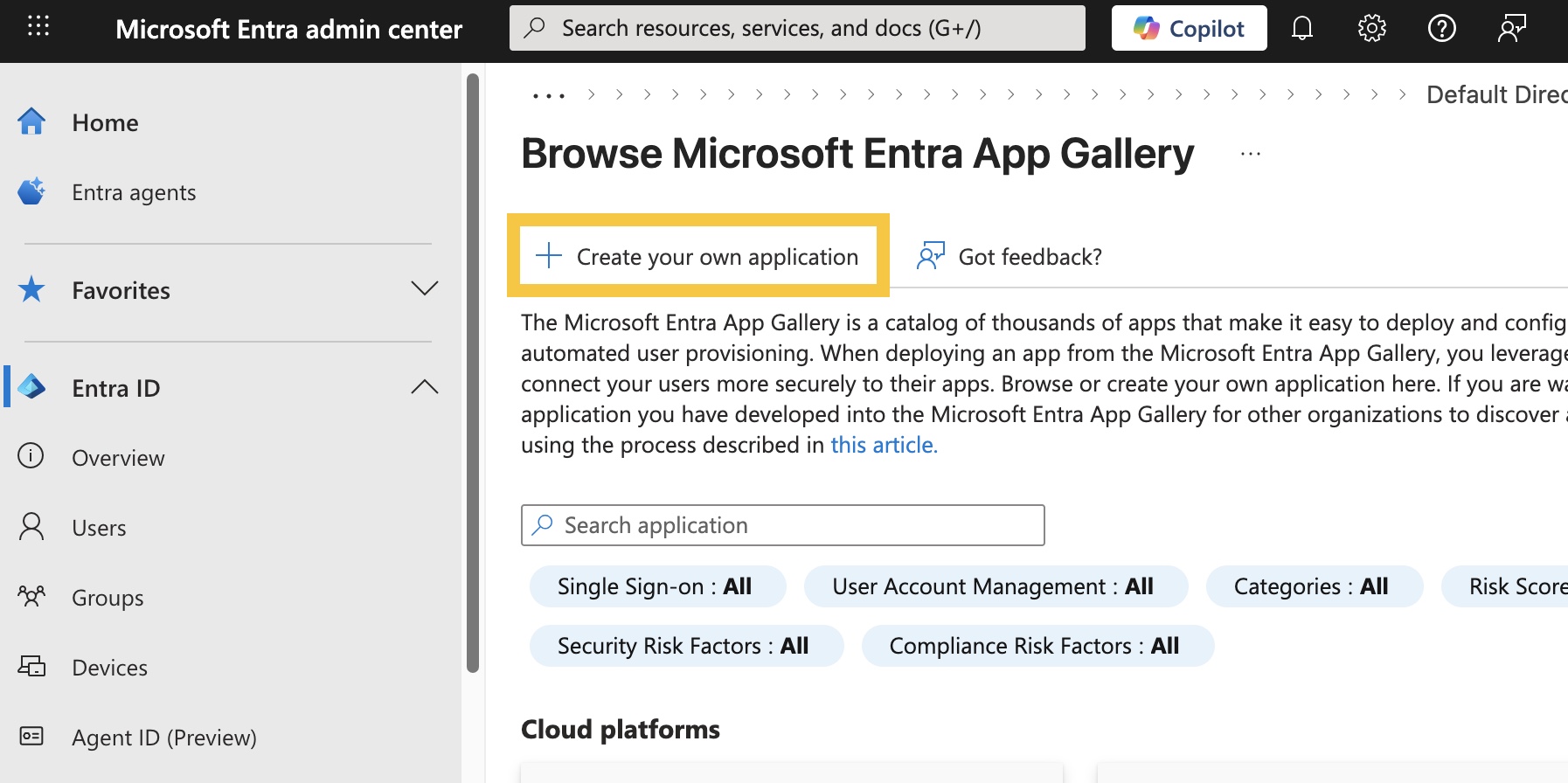
Task: Open the notifications bell
Action: pyautogui.click(x=1301, y=29)
